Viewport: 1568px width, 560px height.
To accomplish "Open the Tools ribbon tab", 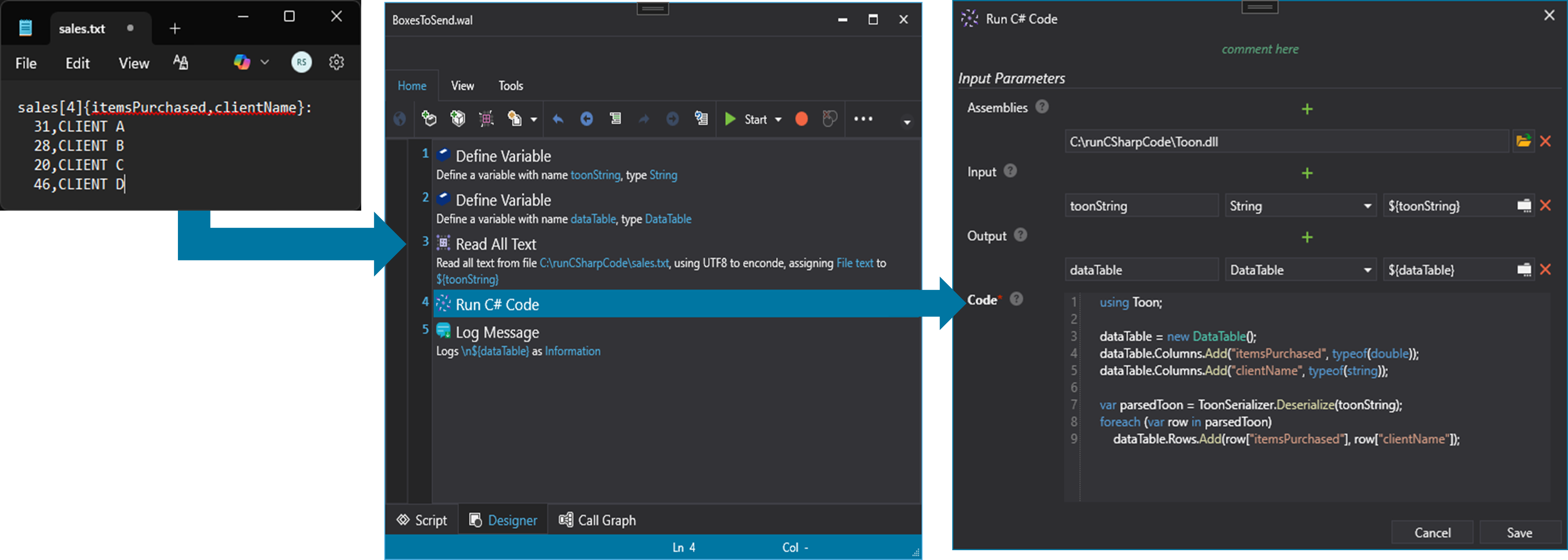I will (x=510, y=86).
